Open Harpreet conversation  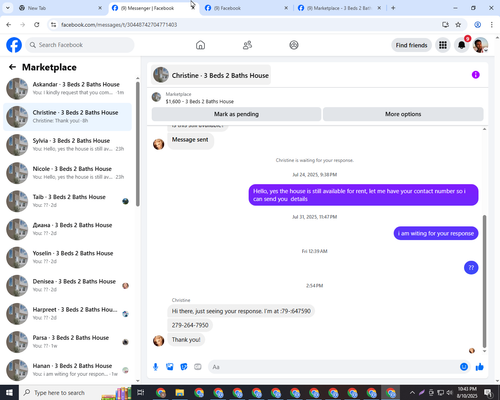68,314
